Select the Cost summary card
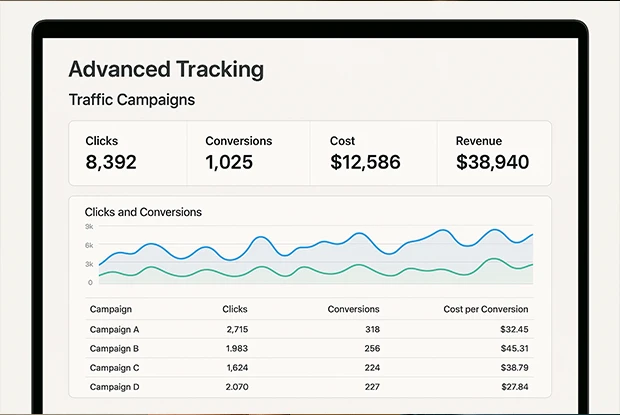Image resolution: width=620 pixels, height=415 pixels. (x=372, y=153)
